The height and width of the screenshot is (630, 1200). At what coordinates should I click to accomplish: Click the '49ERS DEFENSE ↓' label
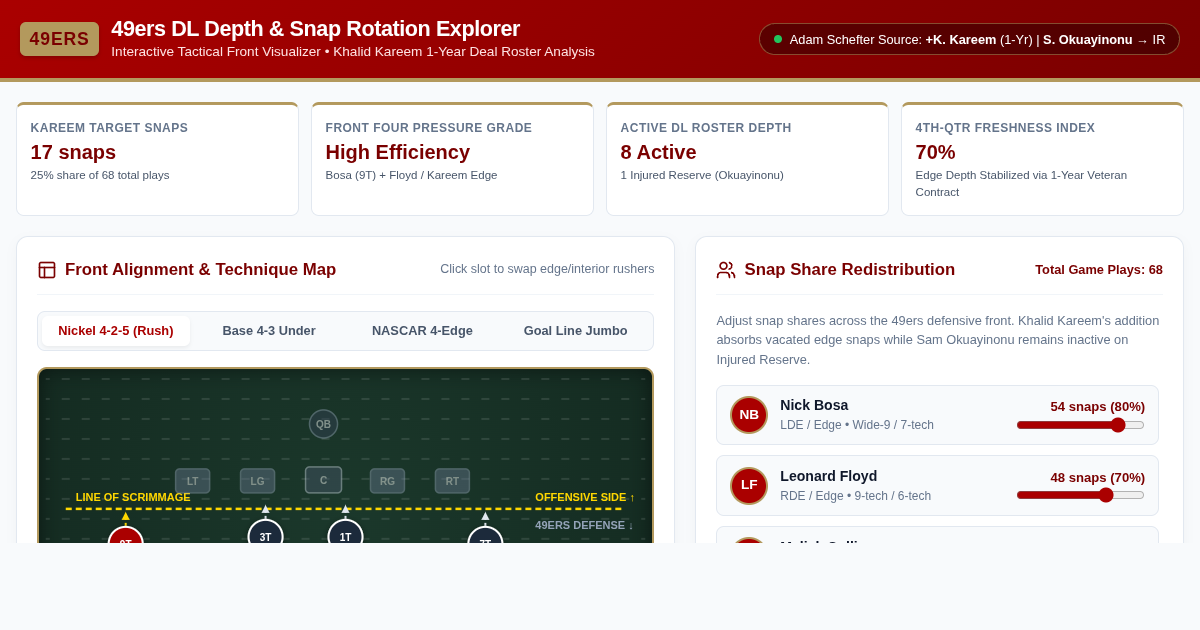pyautogui.click(x=584, y=525)
